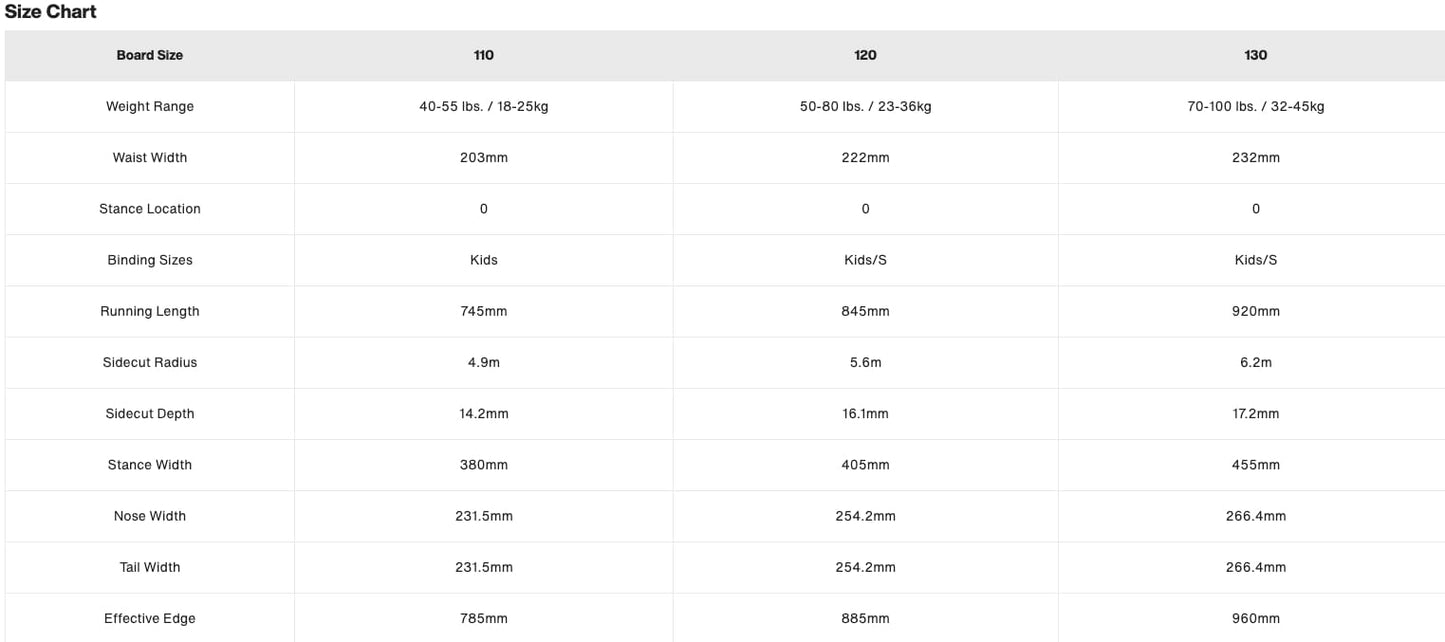Click the Stance Location row label
The image size is (1445, 642).
click(150, 209)
